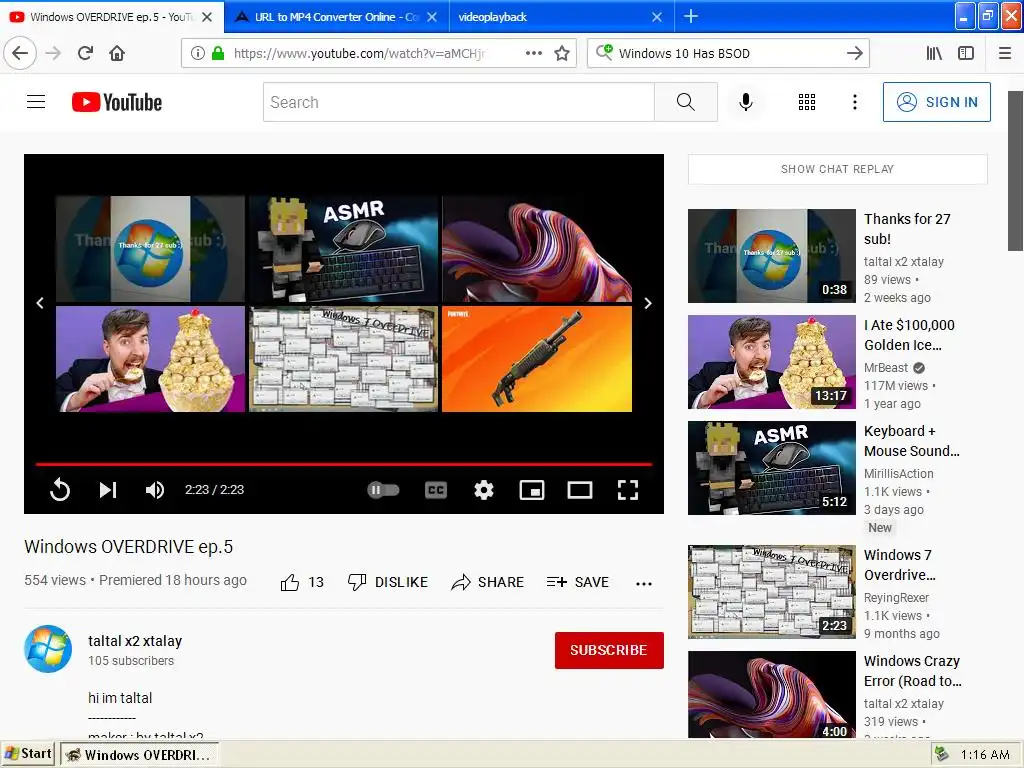The height and width of the screenshot is (768, 1024).
Task: Open the Firefox Library icon
Action: pos(934,53)
